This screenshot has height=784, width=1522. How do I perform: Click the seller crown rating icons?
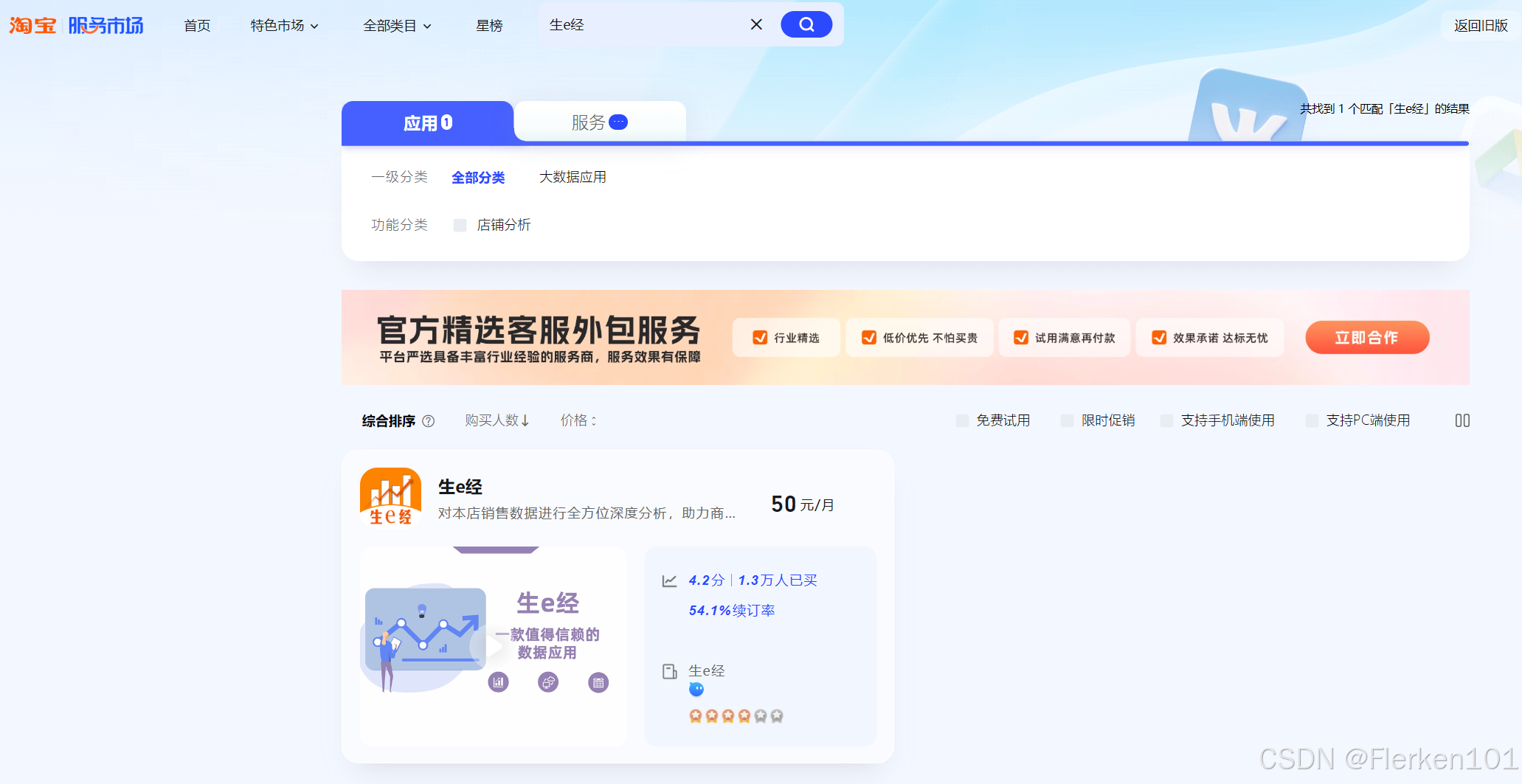tap(736, 715)
